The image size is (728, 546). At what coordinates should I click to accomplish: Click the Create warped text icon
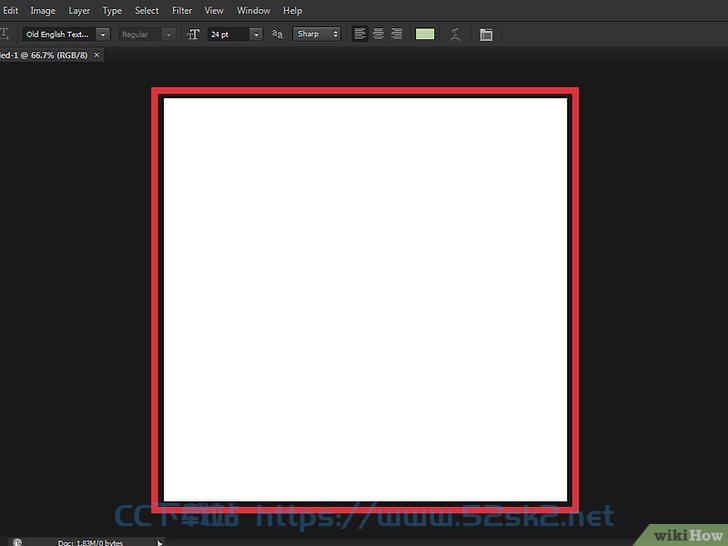(455, 34)
